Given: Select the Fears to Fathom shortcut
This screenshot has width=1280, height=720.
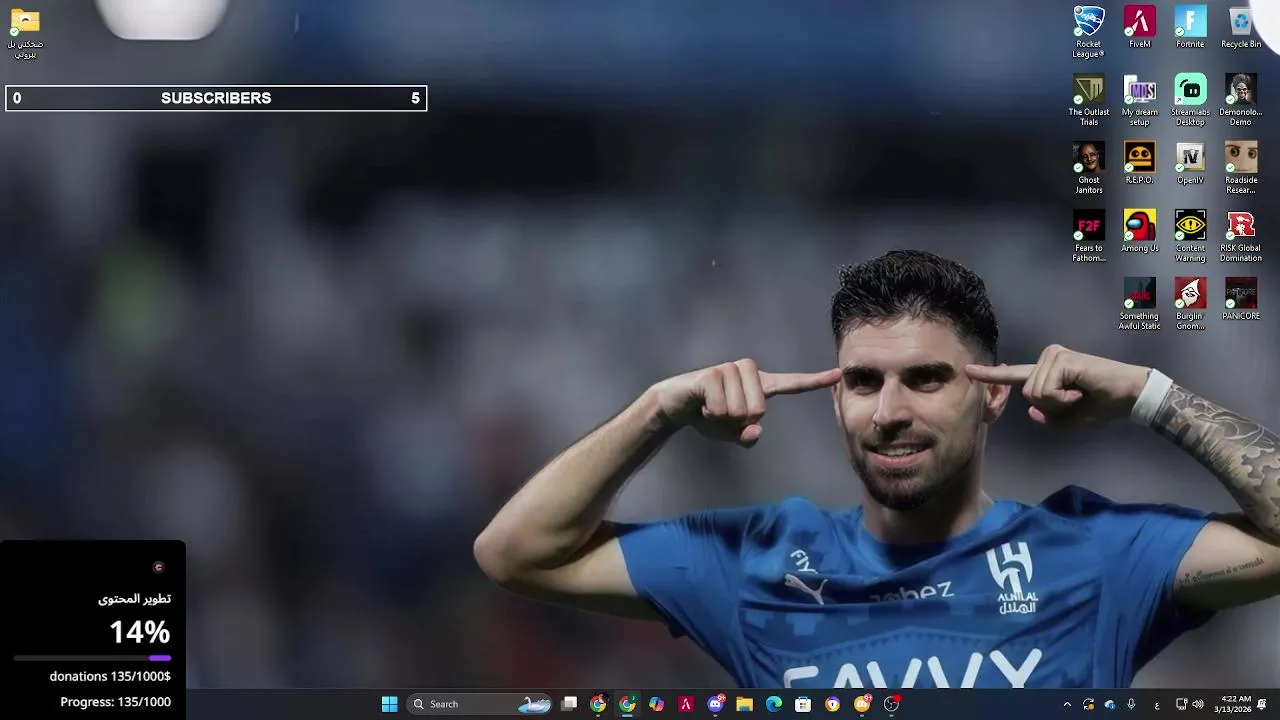Looking at the screenshot, I should point(1088,236).
